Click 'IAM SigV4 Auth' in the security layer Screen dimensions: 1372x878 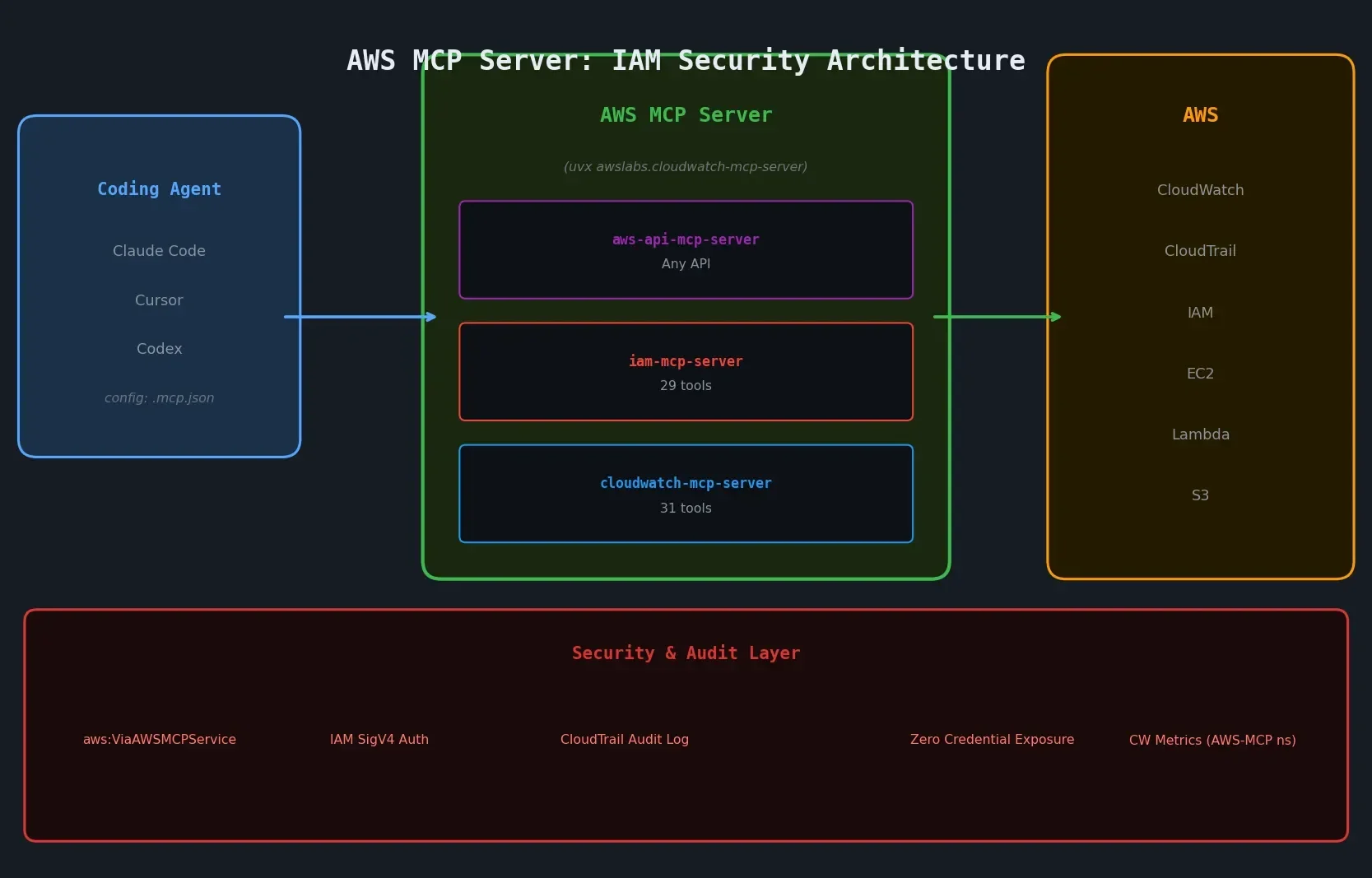click(x=379, y=740)
